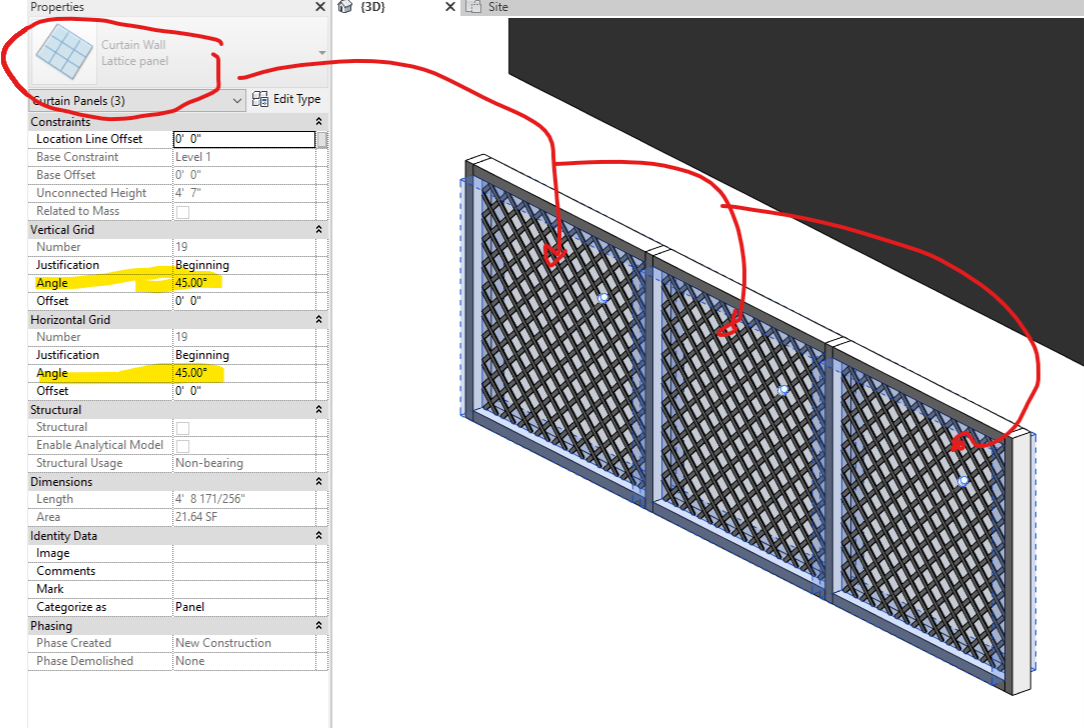Switch to the Site view tab
Screen dimensions: 1084x728
point(497,7)
